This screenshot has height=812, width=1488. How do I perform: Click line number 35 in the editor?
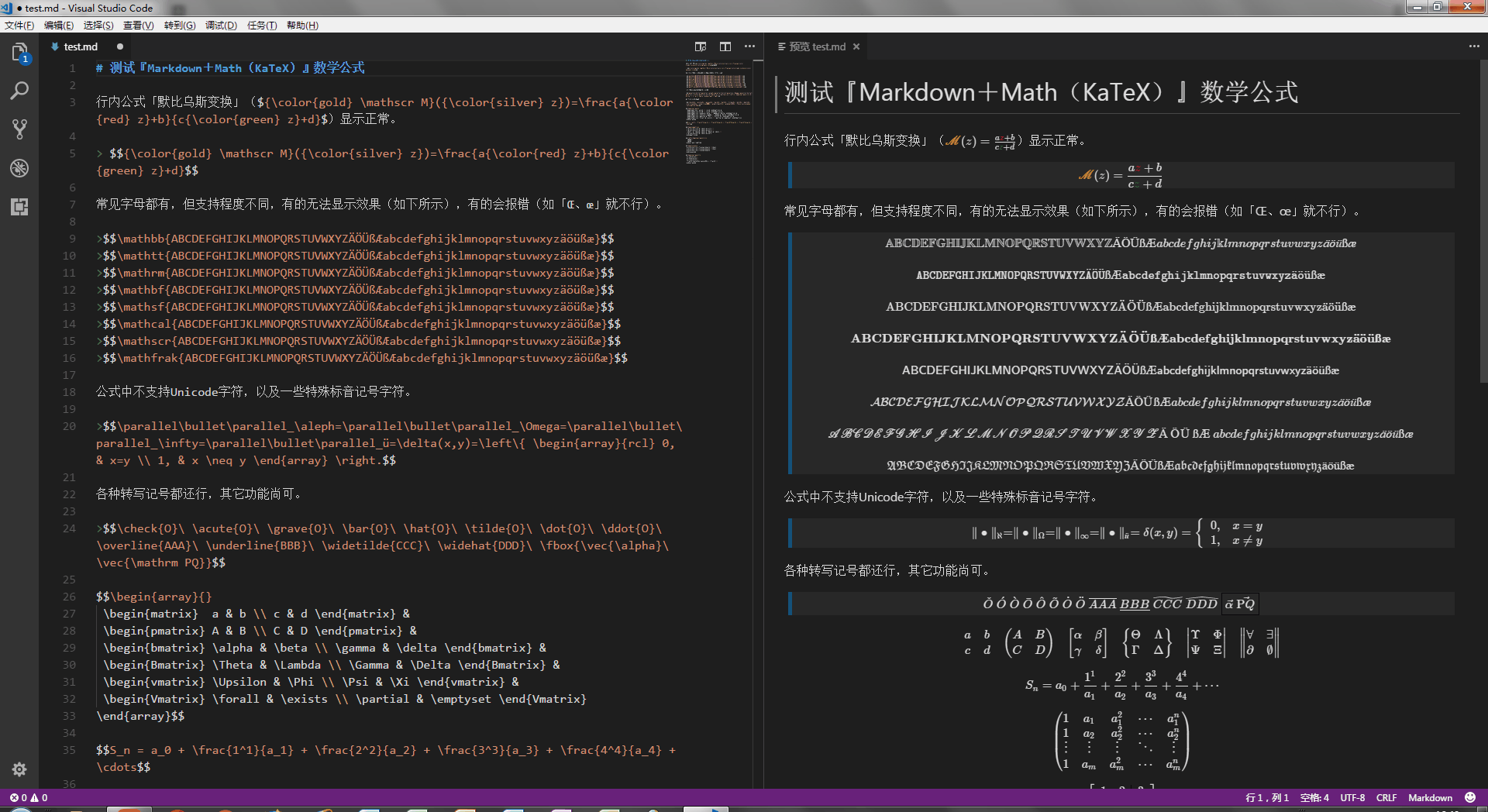point(69,750)
